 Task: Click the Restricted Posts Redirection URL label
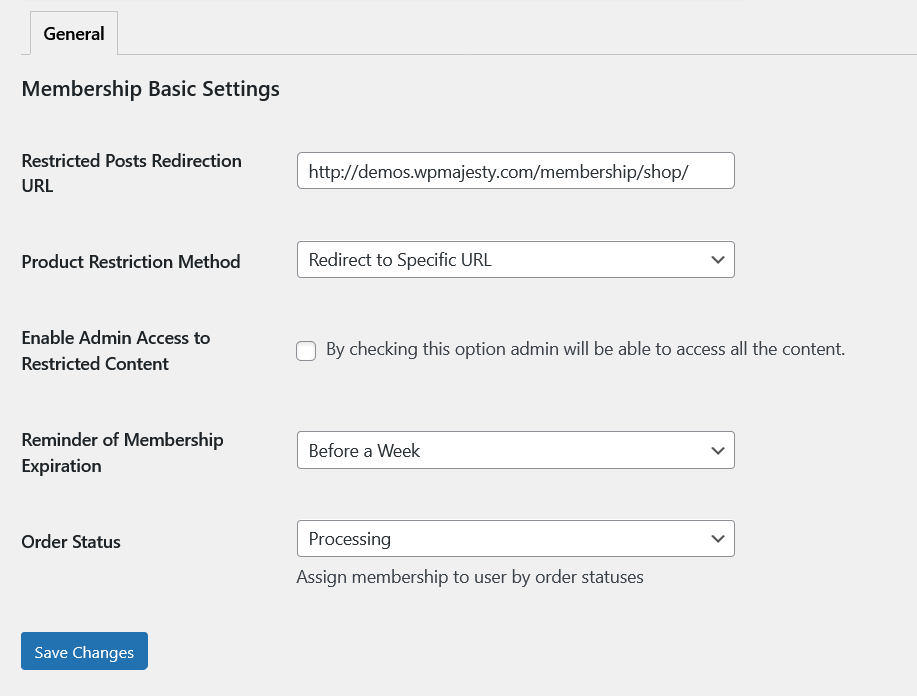pos(131,173)
